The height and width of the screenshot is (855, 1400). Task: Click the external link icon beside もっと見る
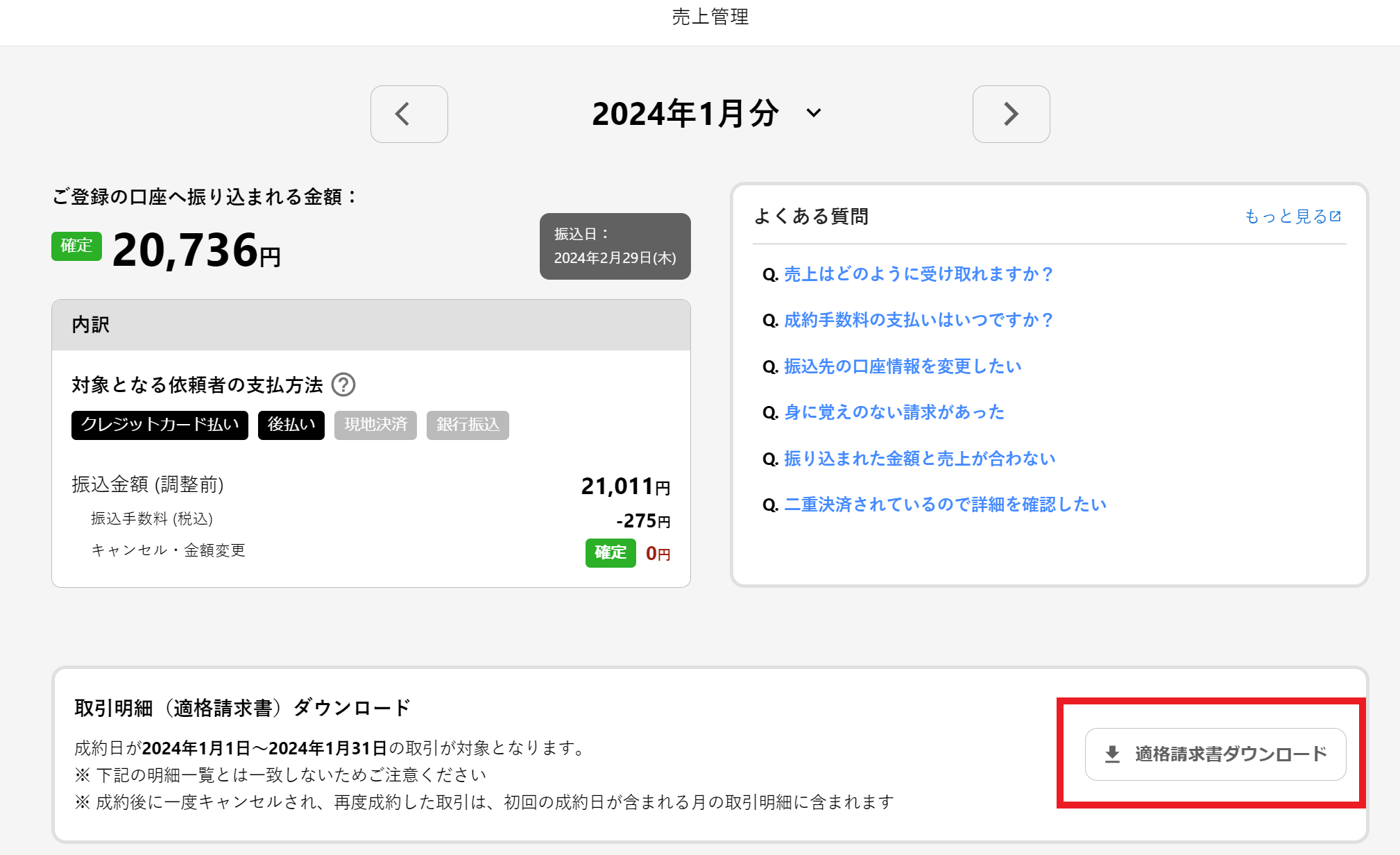pos(1335,216)
